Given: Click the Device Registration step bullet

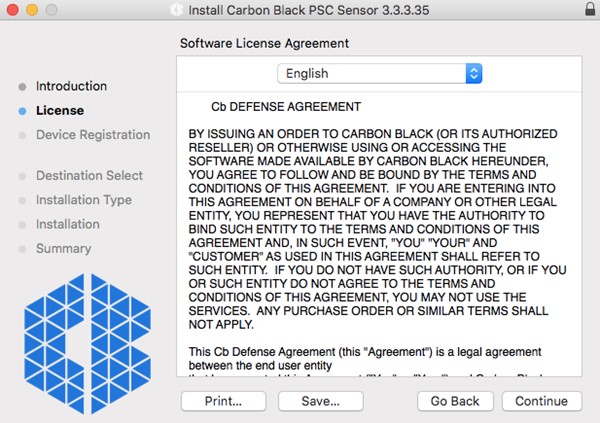Looking at the screenshot, I should coord(22,135).
